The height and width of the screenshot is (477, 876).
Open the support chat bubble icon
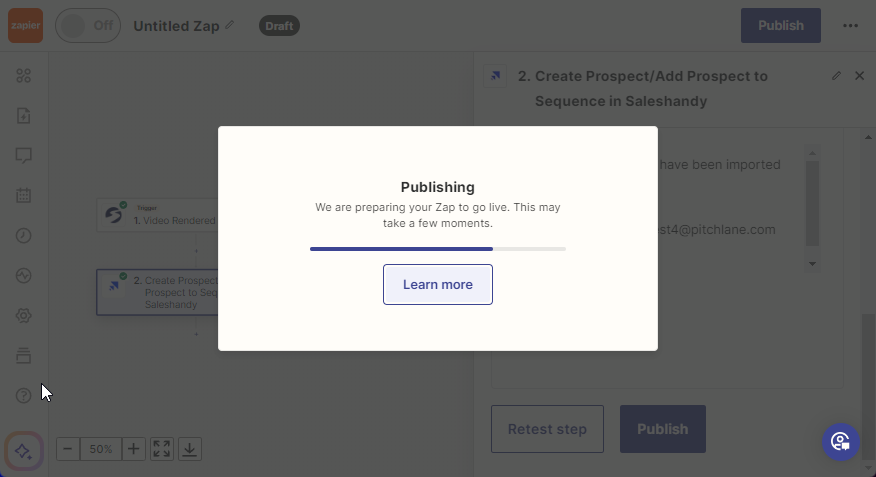coord(841,442)
